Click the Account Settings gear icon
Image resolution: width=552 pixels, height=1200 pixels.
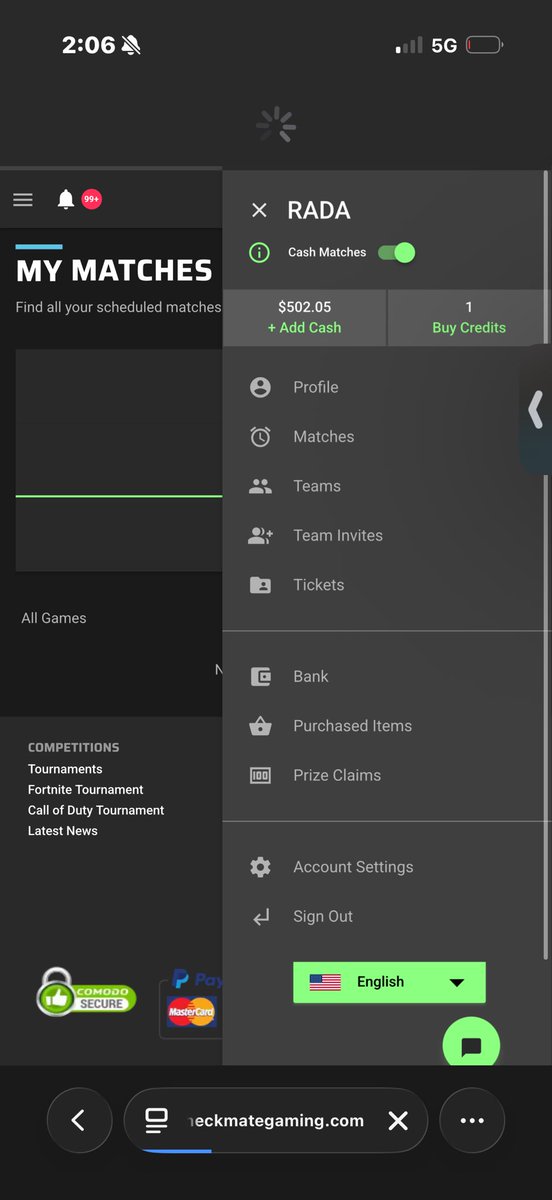point(260,867)
